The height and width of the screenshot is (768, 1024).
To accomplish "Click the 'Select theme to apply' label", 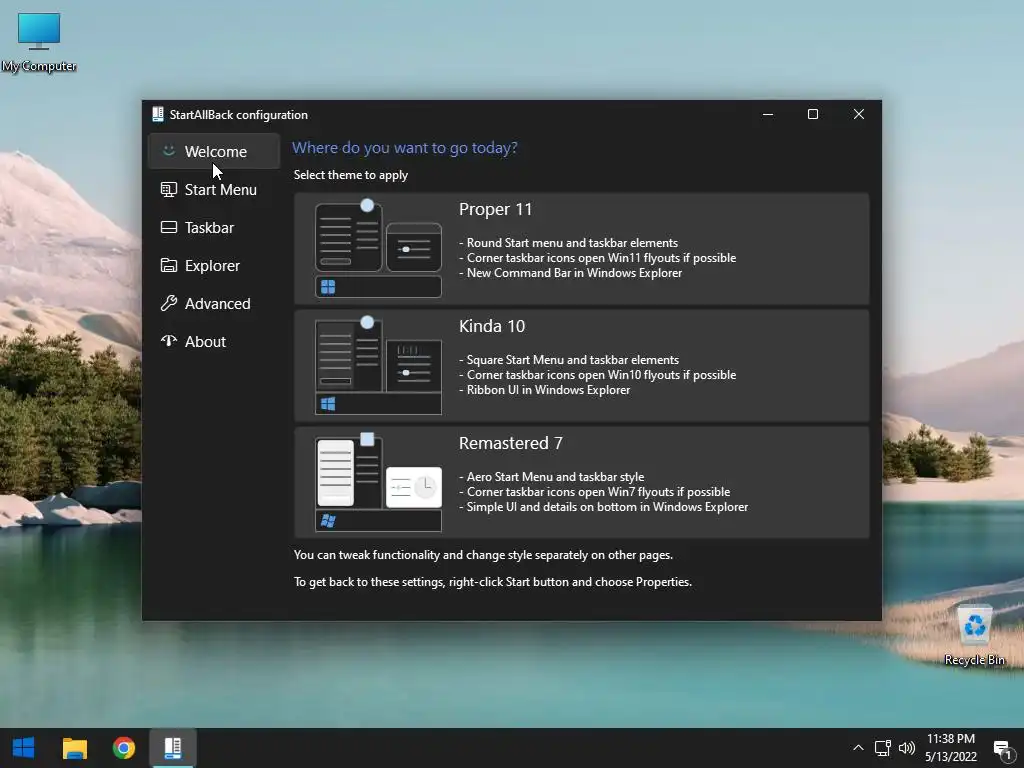I will [x=351, y=175].
